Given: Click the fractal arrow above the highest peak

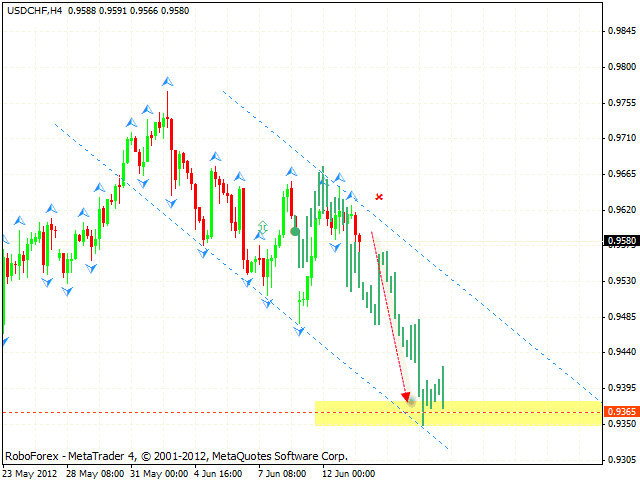Looking at the screenshot, I should 168,81.
